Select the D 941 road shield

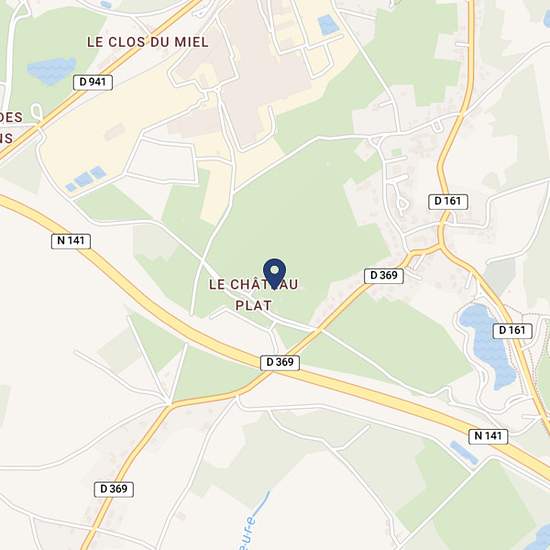pyautogui.click(x=93, y=82)
